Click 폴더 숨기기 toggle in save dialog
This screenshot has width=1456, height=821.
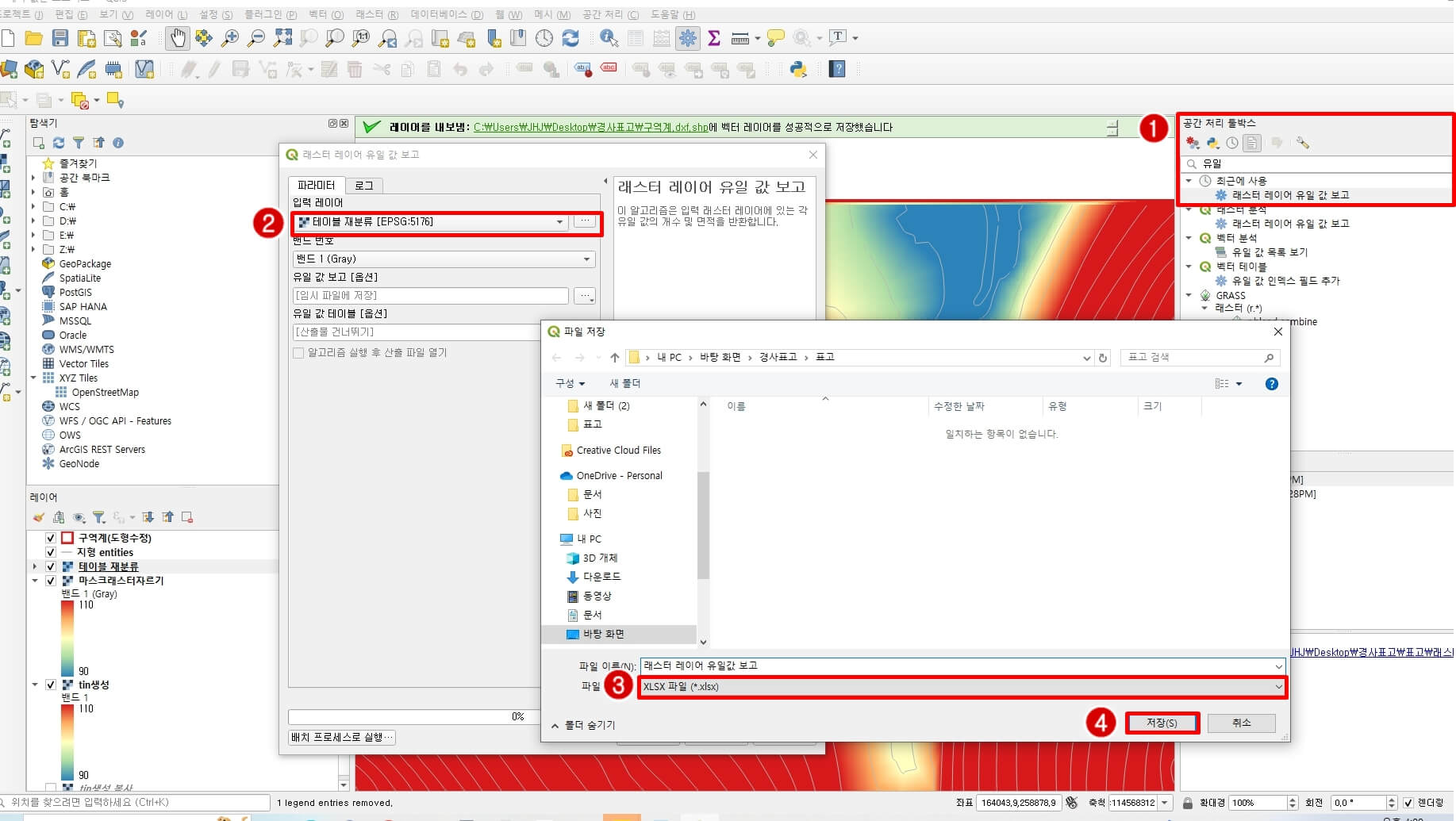(583, 726)
